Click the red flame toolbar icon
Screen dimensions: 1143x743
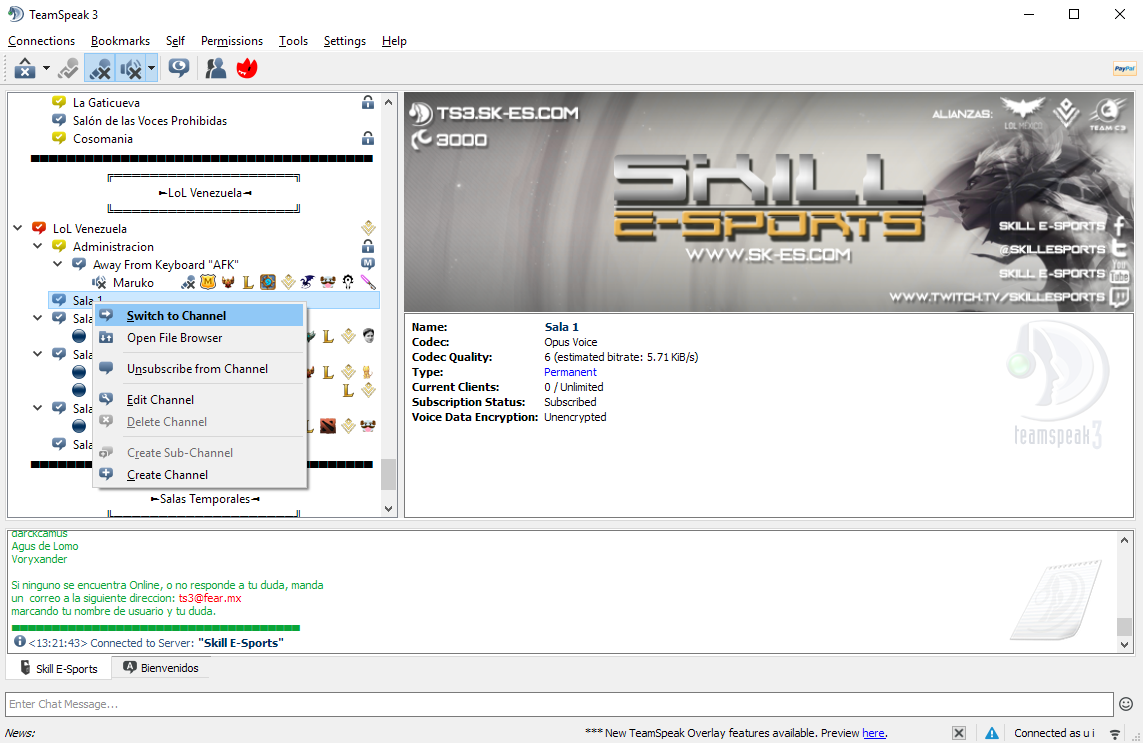pyautogui.click(x=247, y=69)
